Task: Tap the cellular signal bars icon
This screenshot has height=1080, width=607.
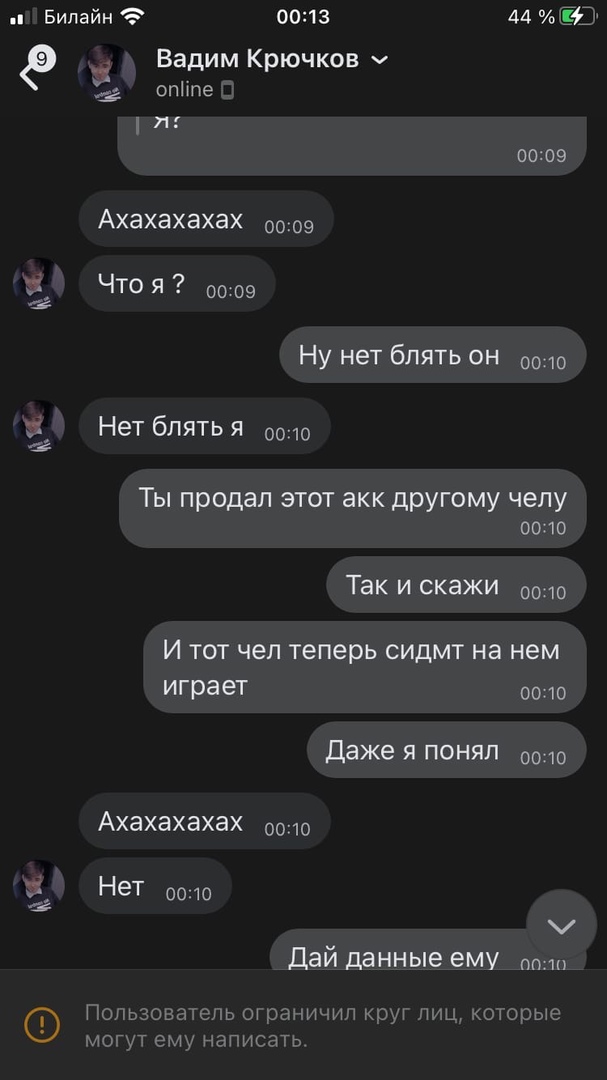Action: pos(24,17)
